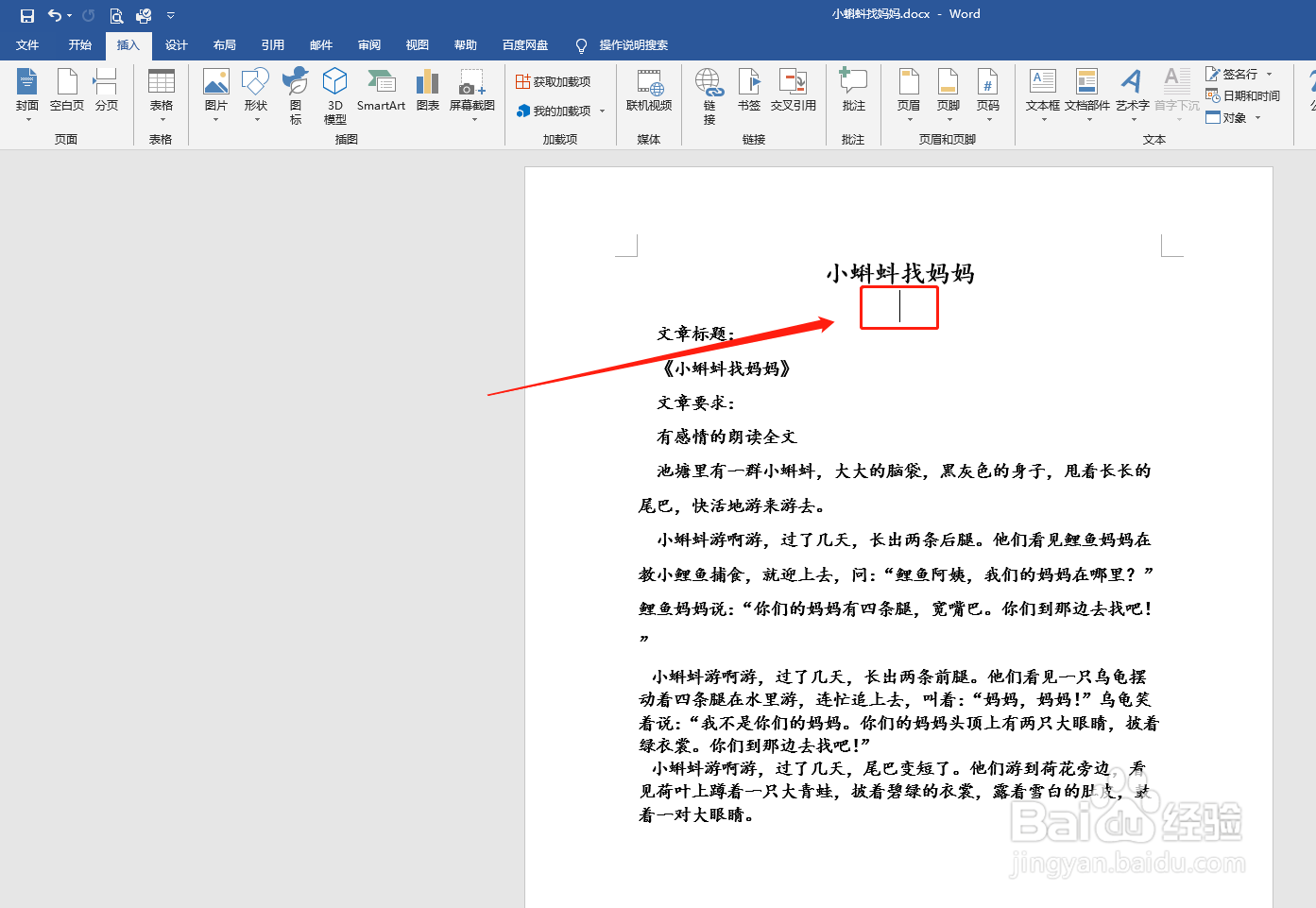Switch to the 引用 tab
This screenshot has width=1316, height=908.
[273, 45]
